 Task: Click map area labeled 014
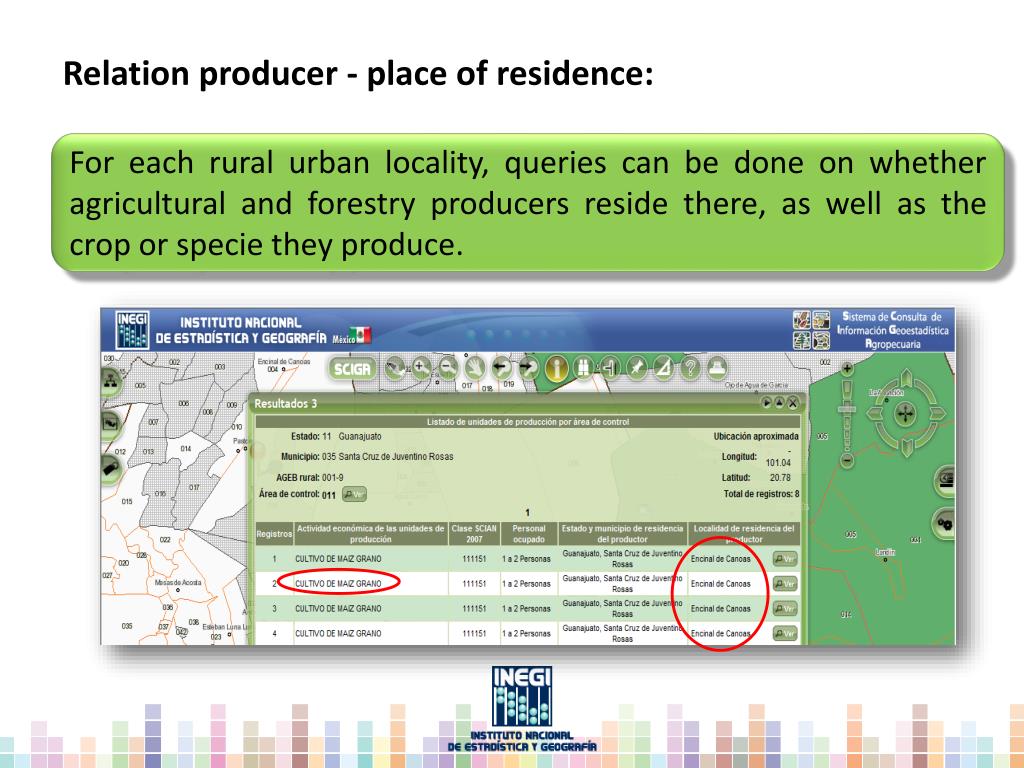click(186, 449)
